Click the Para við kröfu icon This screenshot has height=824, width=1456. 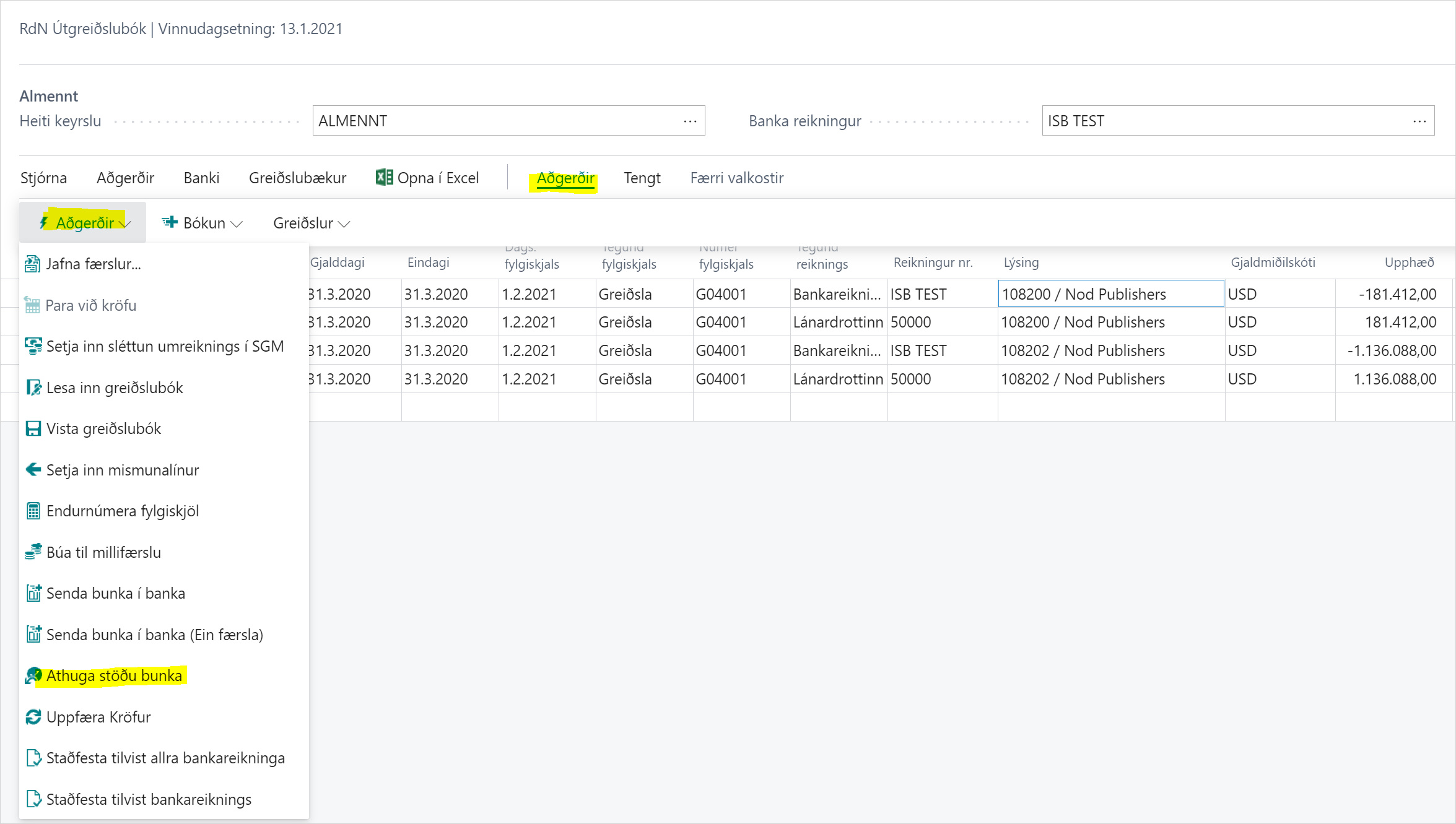(x=32, y=305)
